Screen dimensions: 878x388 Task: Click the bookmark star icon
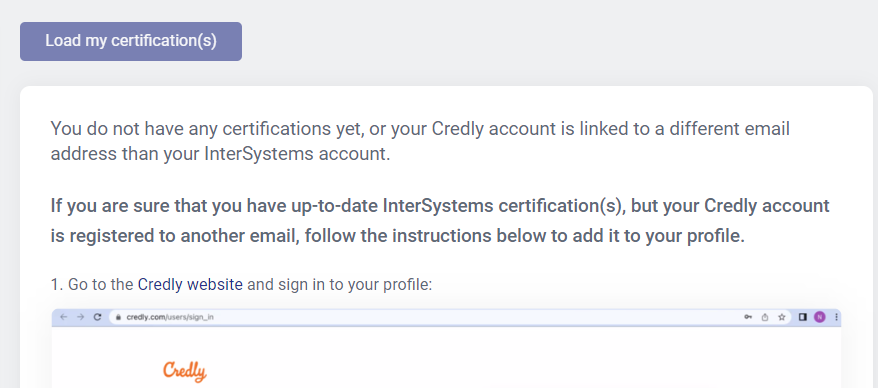(782, 317)
